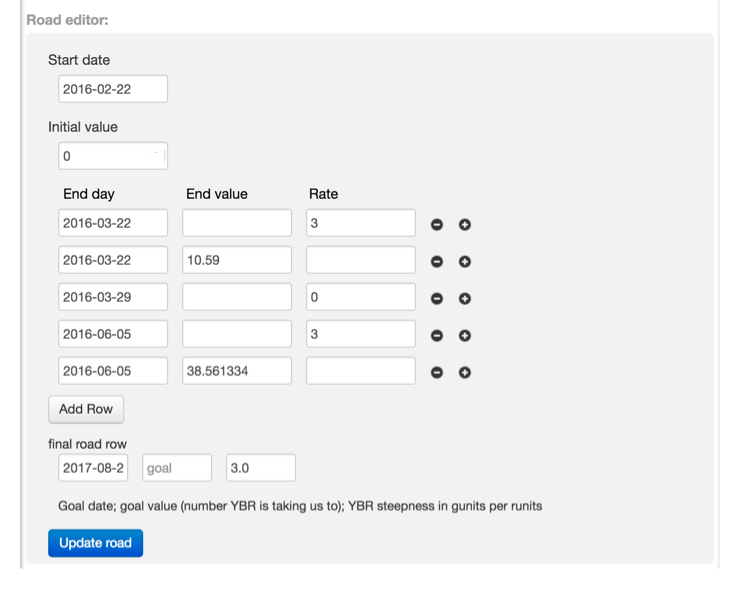Click plus icon on the 38.561334 row
Screen dimensions: 736x589
coord(465,372)
